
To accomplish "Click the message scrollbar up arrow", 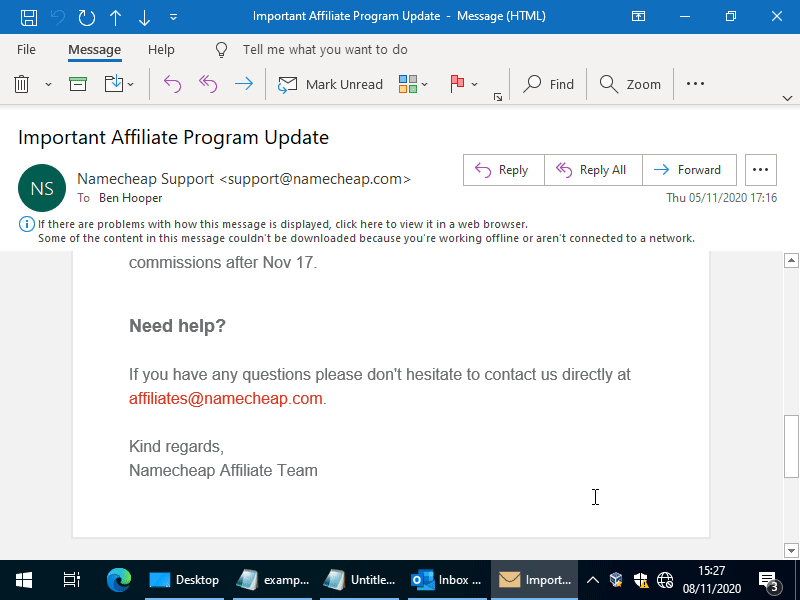I will 791,260.
